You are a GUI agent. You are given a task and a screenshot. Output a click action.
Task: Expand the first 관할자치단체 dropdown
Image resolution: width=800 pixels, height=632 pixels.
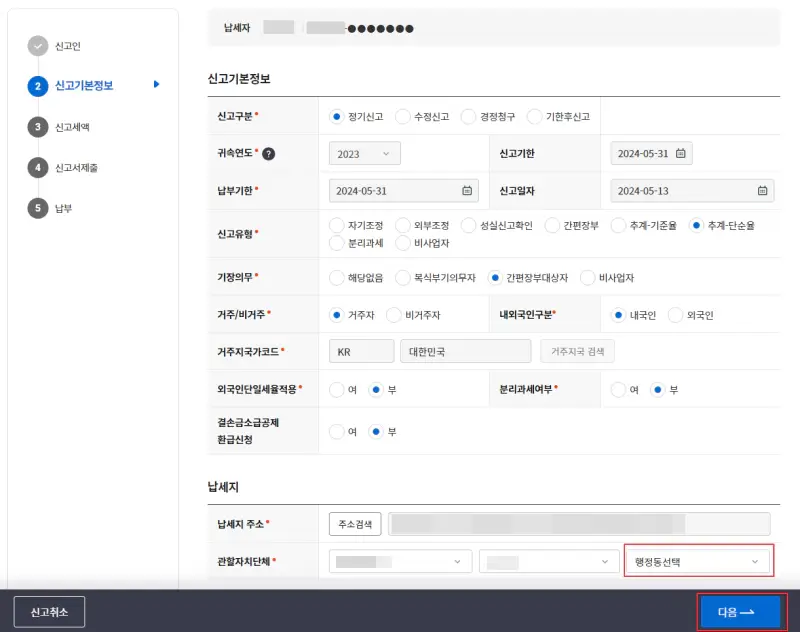[x=398, y=562]
